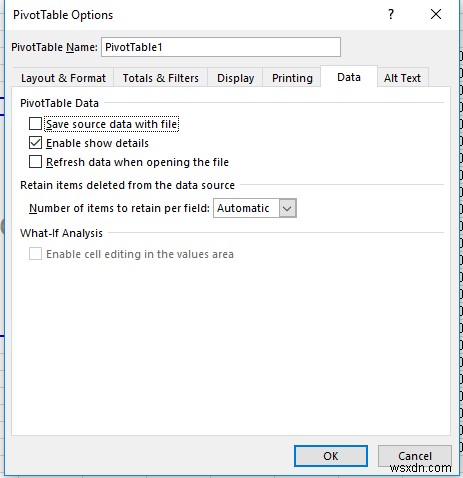Click the 'PivotTable Data' section heading
463x478 pixels.
(59, 103)
